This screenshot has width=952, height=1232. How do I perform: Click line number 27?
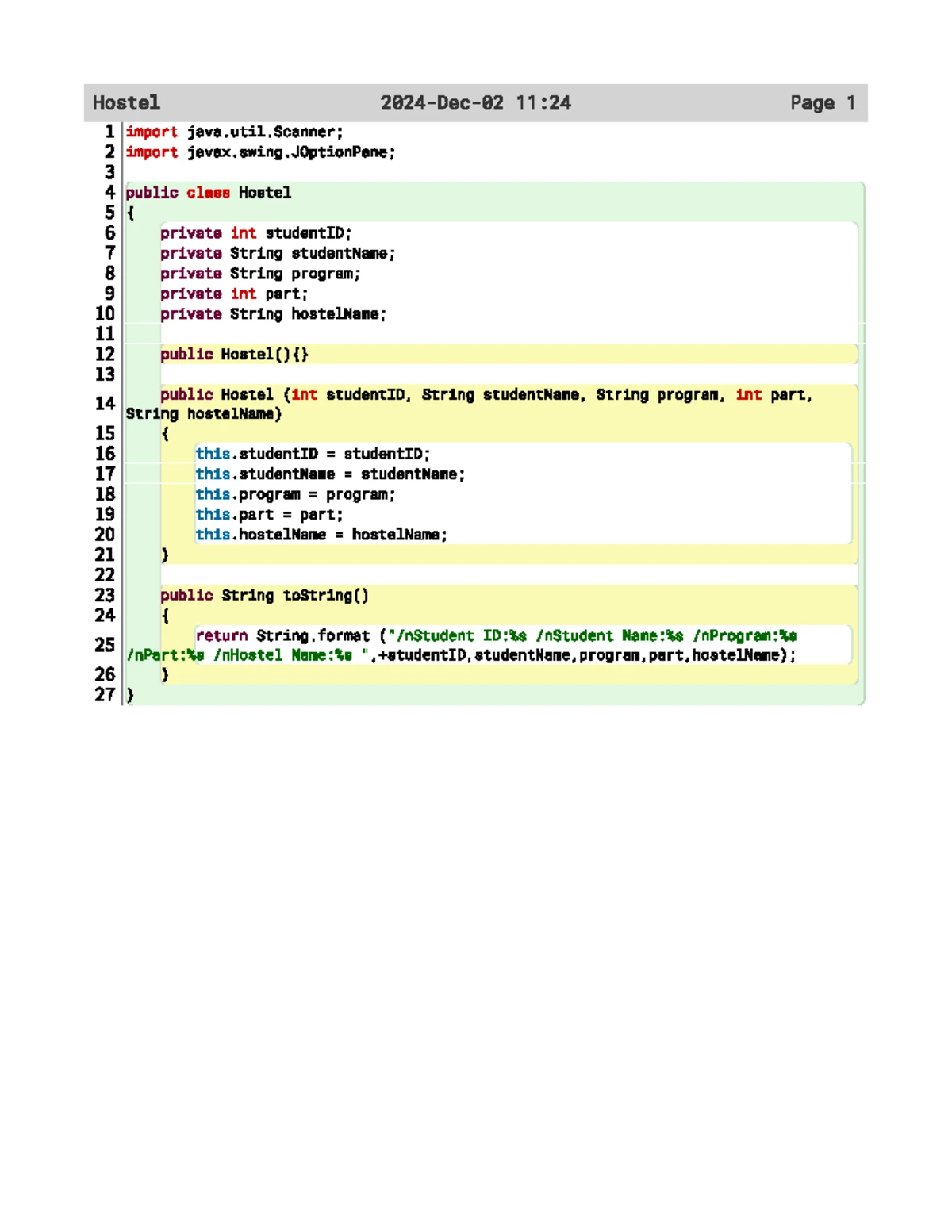(106, 695)
